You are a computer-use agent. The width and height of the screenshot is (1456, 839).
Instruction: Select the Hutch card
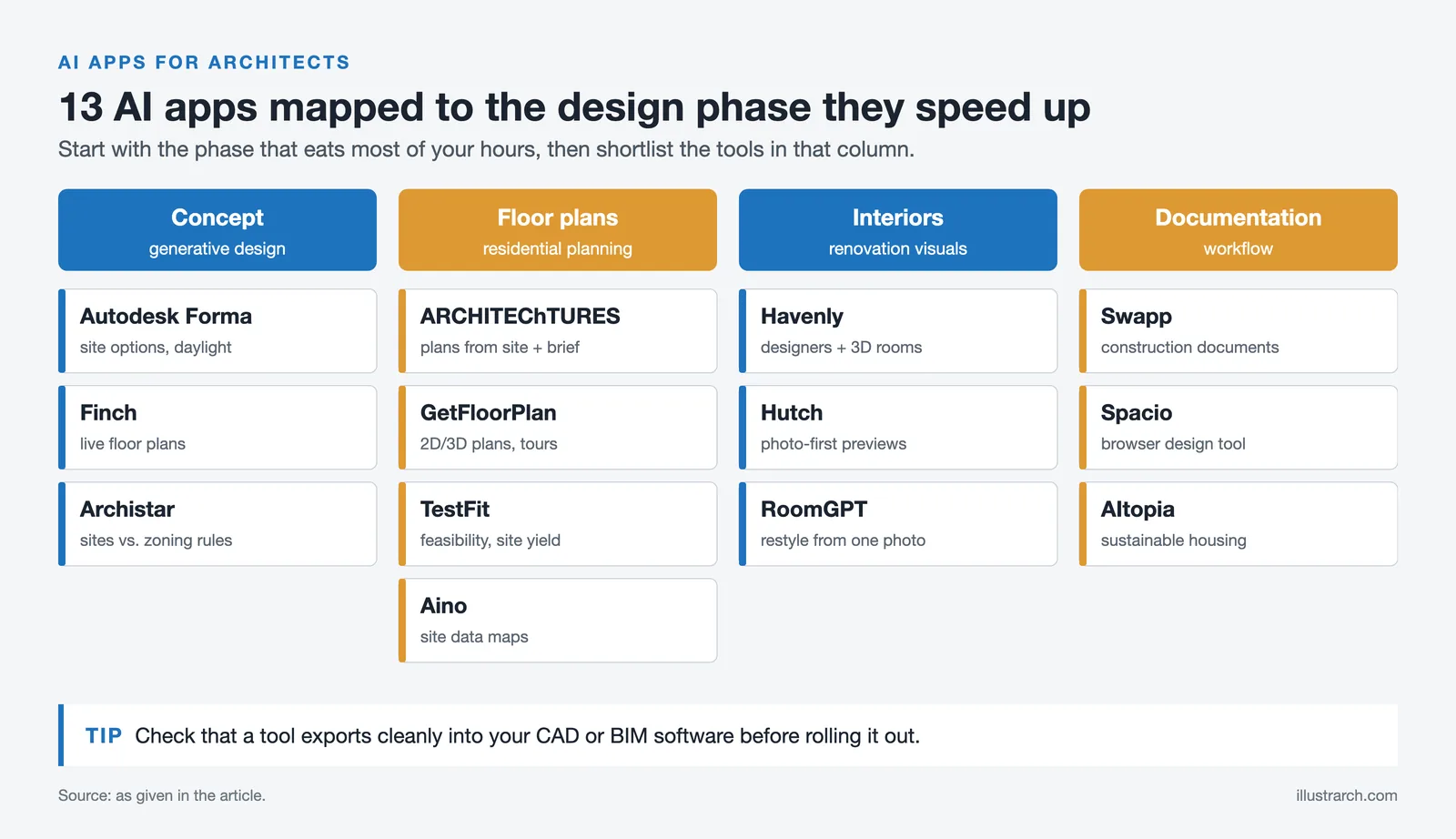pos(898,428)
